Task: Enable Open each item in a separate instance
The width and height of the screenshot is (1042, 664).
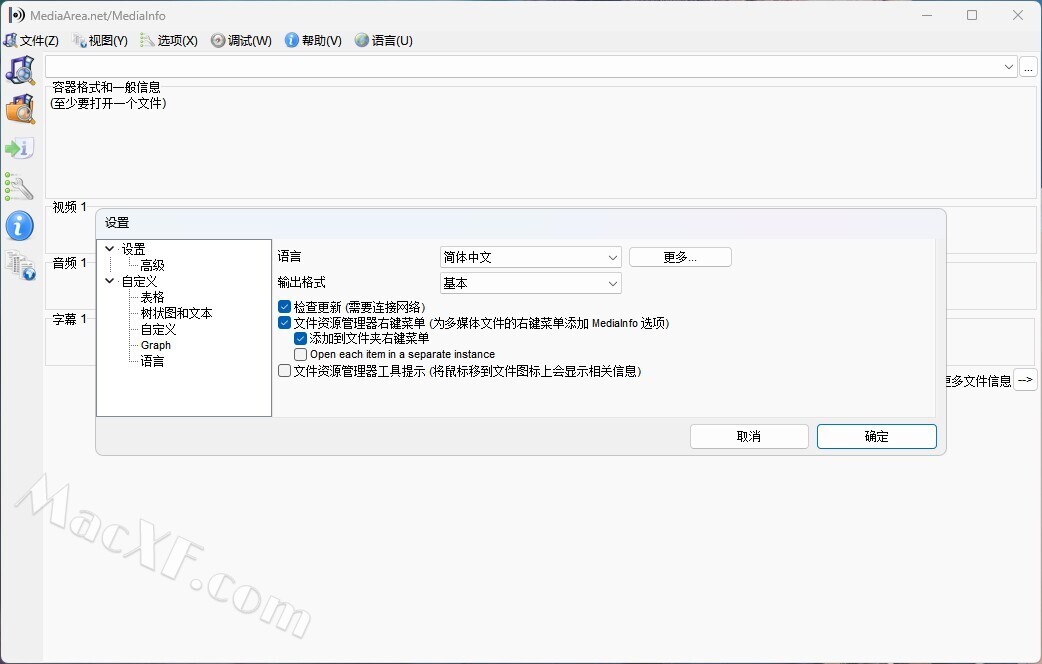Action: 300,354
